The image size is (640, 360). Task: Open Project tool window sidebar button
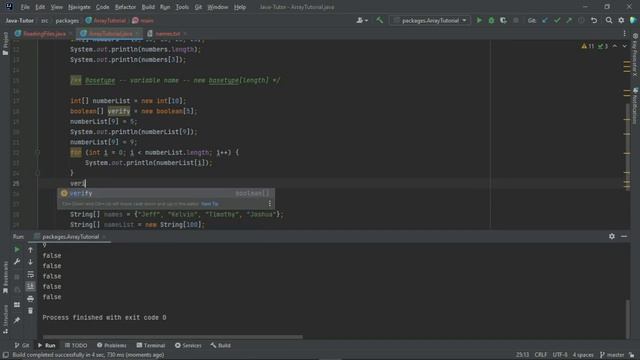tap(5, 43)
